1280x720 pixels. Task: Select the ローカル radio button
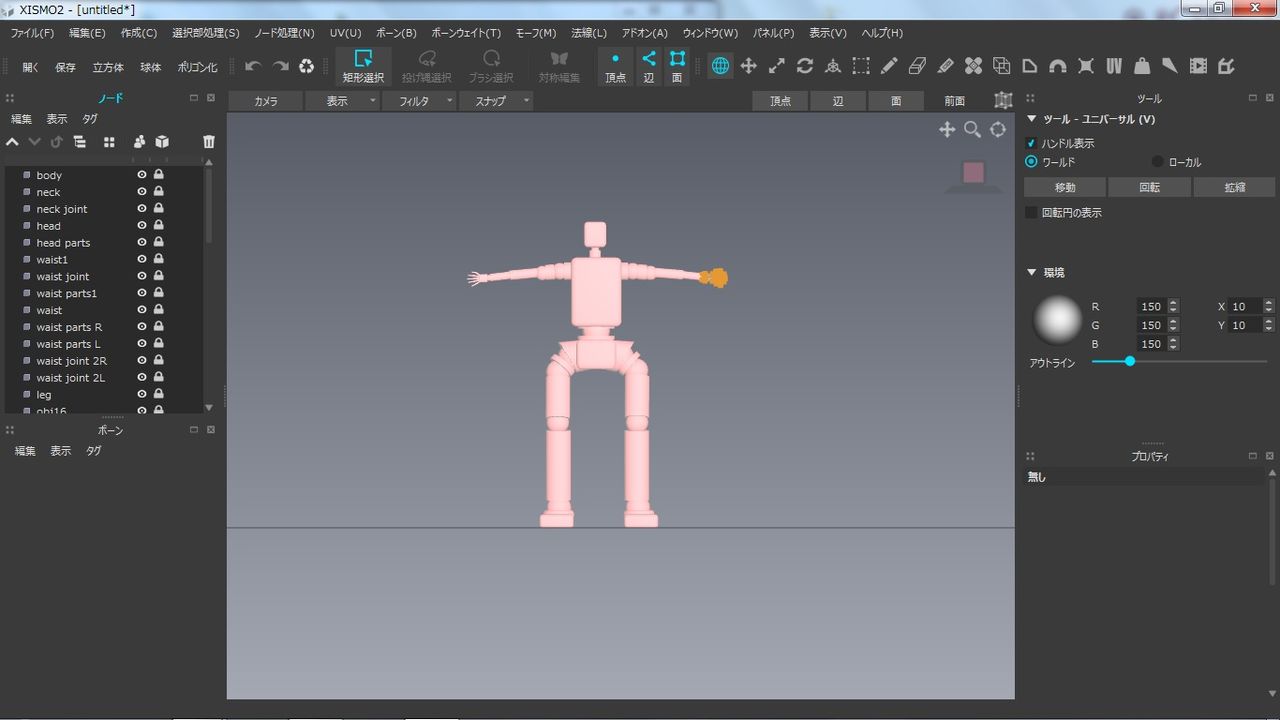click(x=1158, y=162)
